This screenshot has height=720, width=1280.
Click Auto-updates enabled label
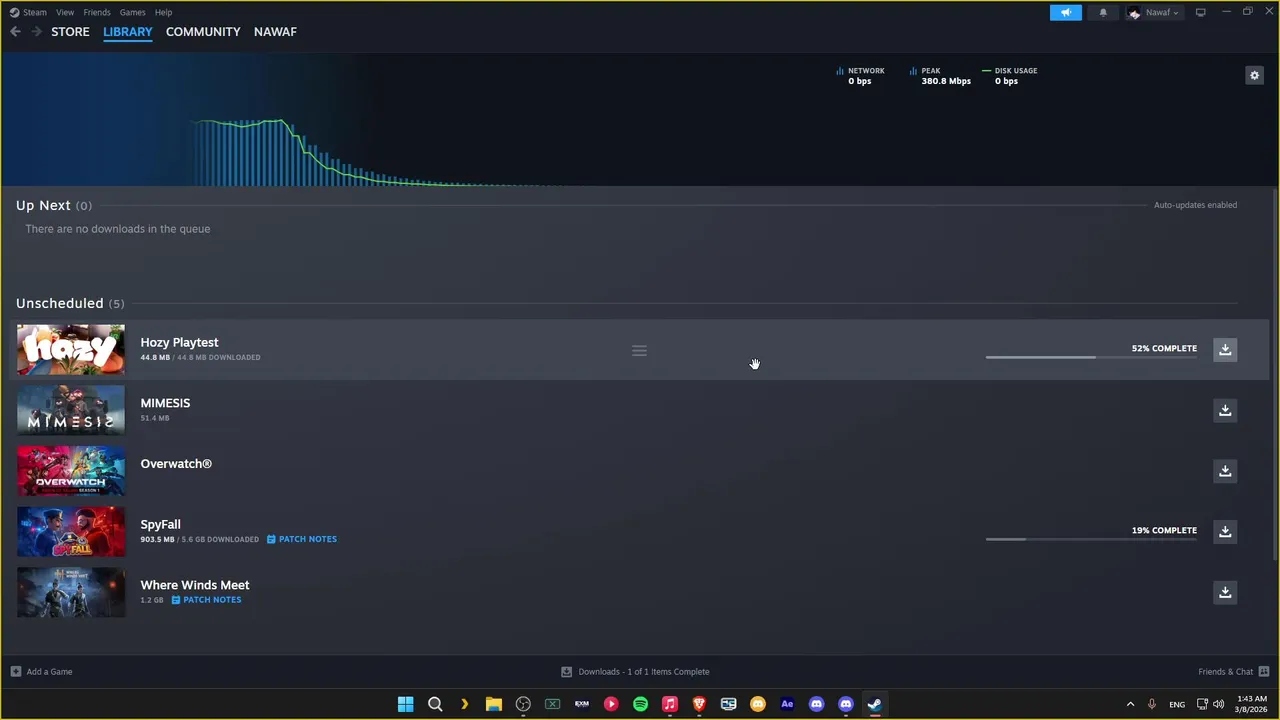pos(1195,205)
